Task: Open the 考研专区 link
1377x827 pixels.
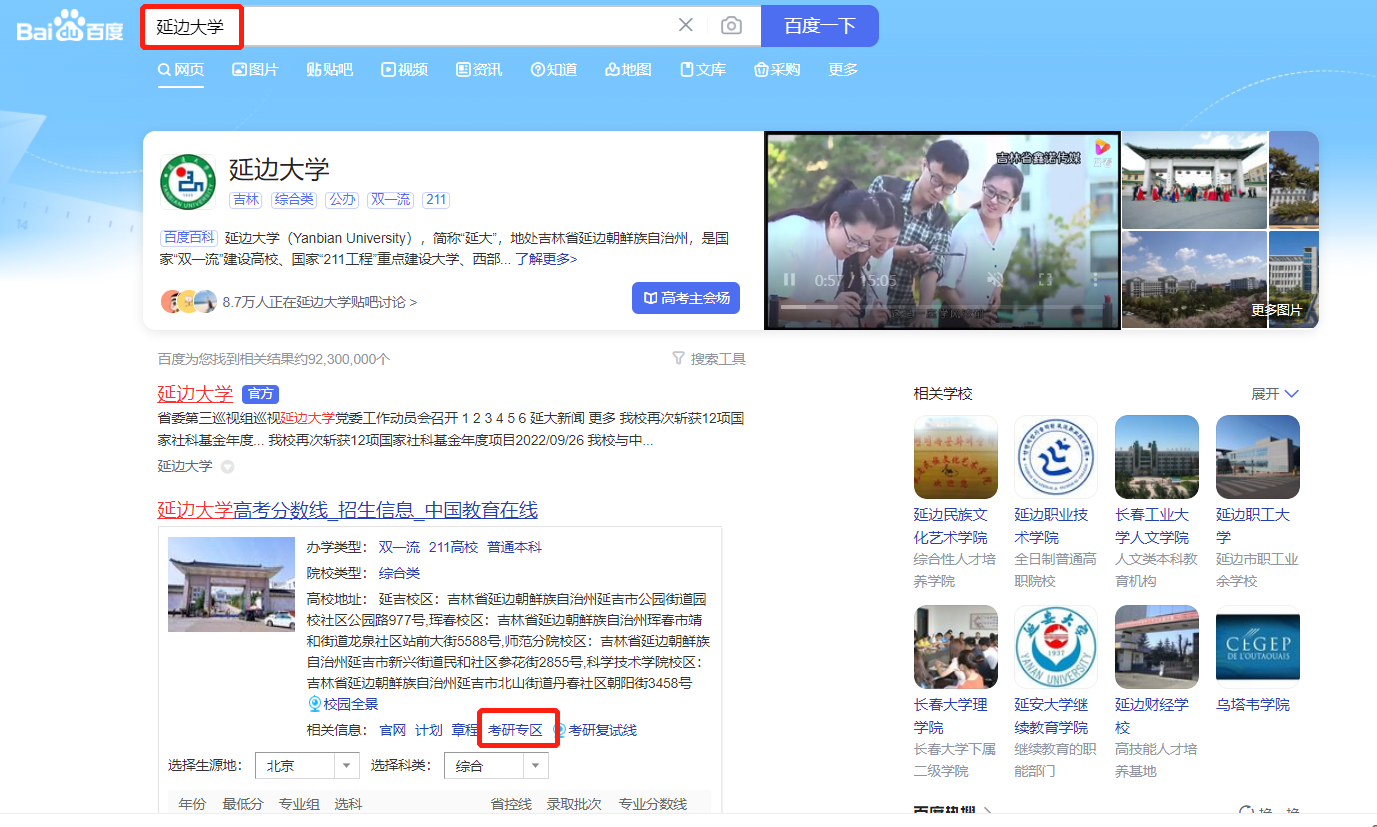Action: (x=515, y=730)
